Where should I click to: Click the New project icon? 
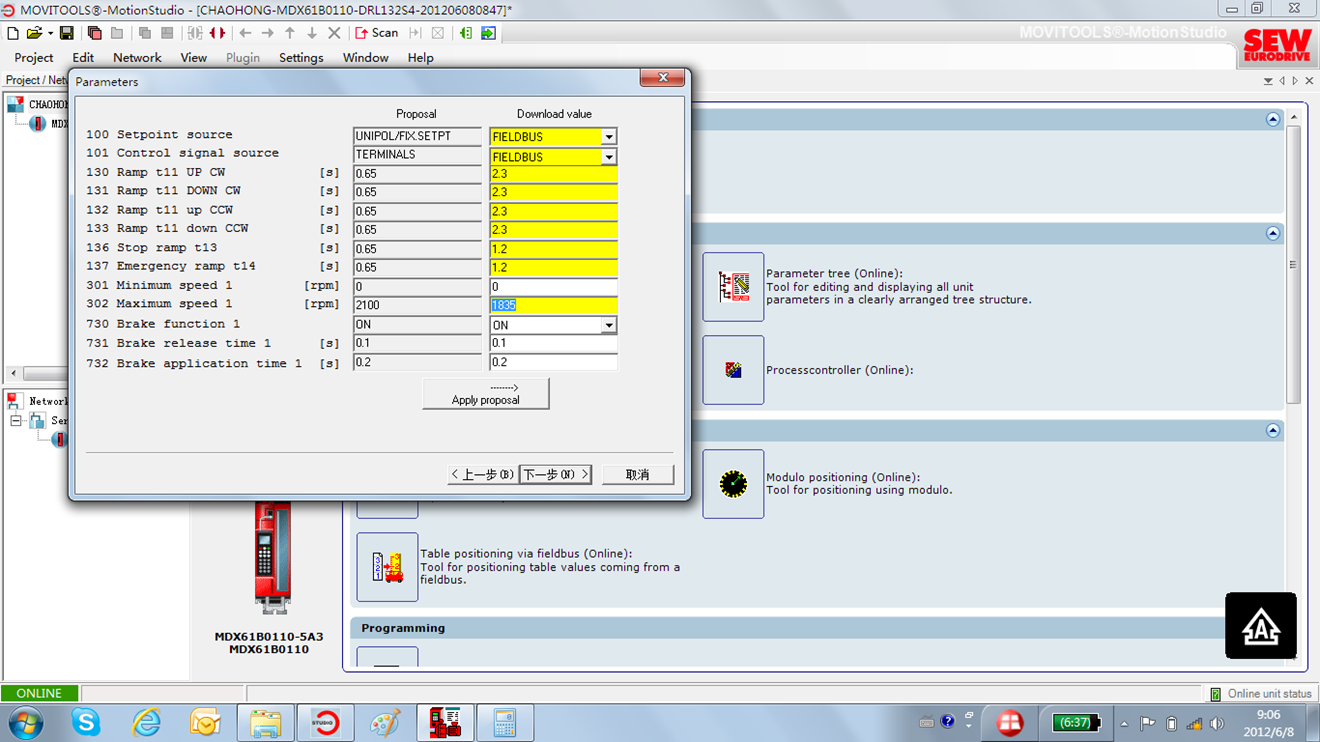coord(13,33)
